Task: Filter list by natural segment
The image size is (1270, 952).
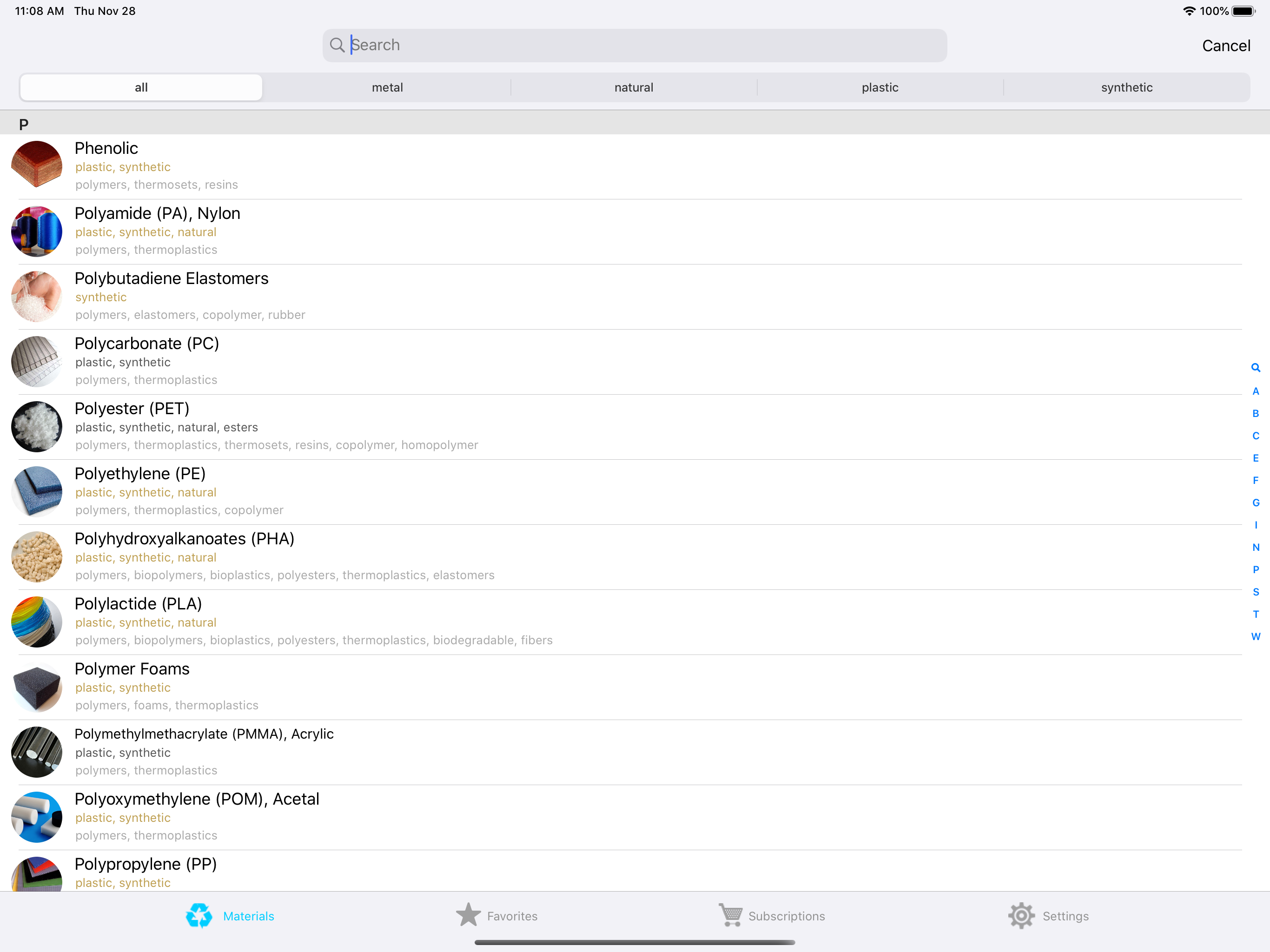Action: [633, 87]
